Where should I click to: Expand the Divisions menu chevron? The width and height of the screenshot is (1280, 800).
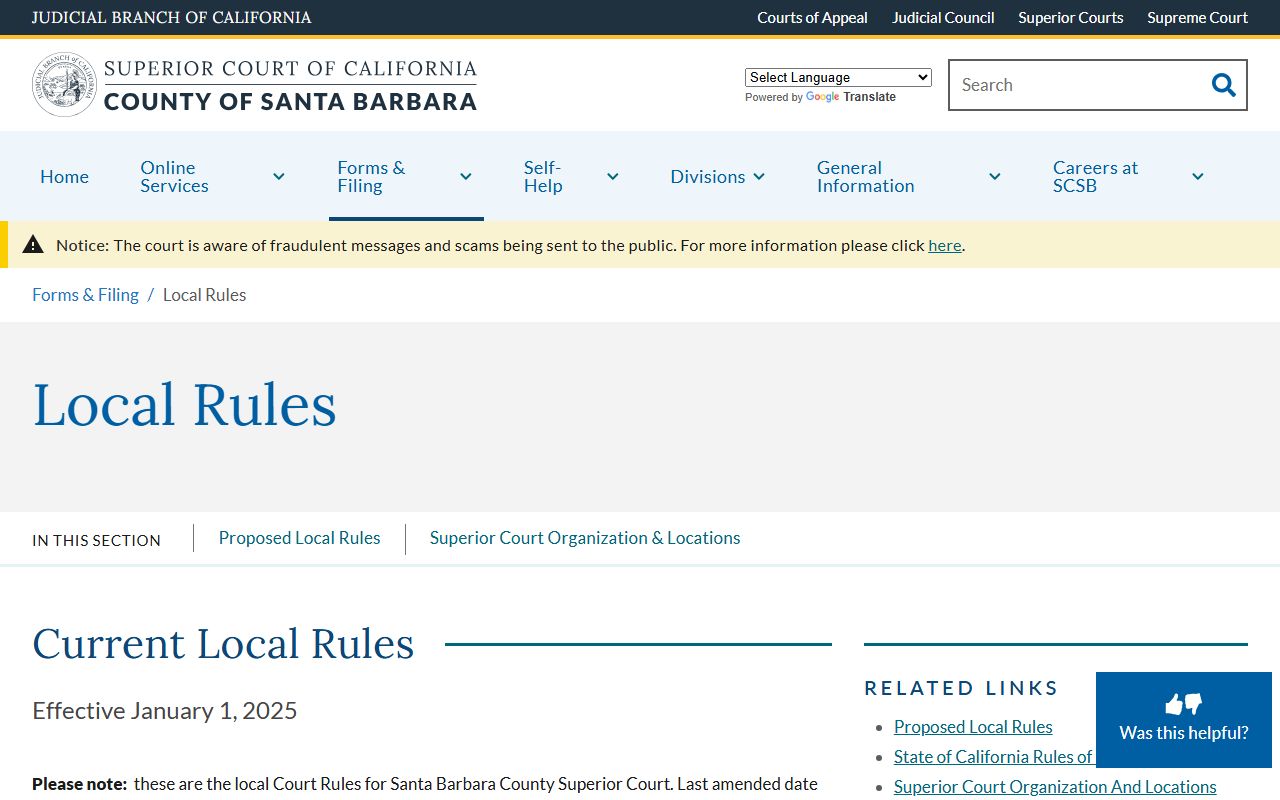759,177
